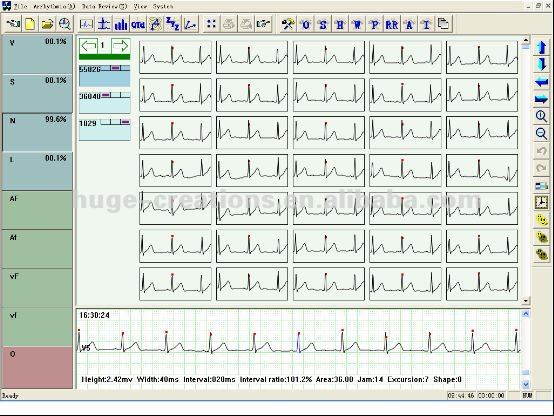
Task: Go to next template page arrow
Action: click(x=121, y=46)
